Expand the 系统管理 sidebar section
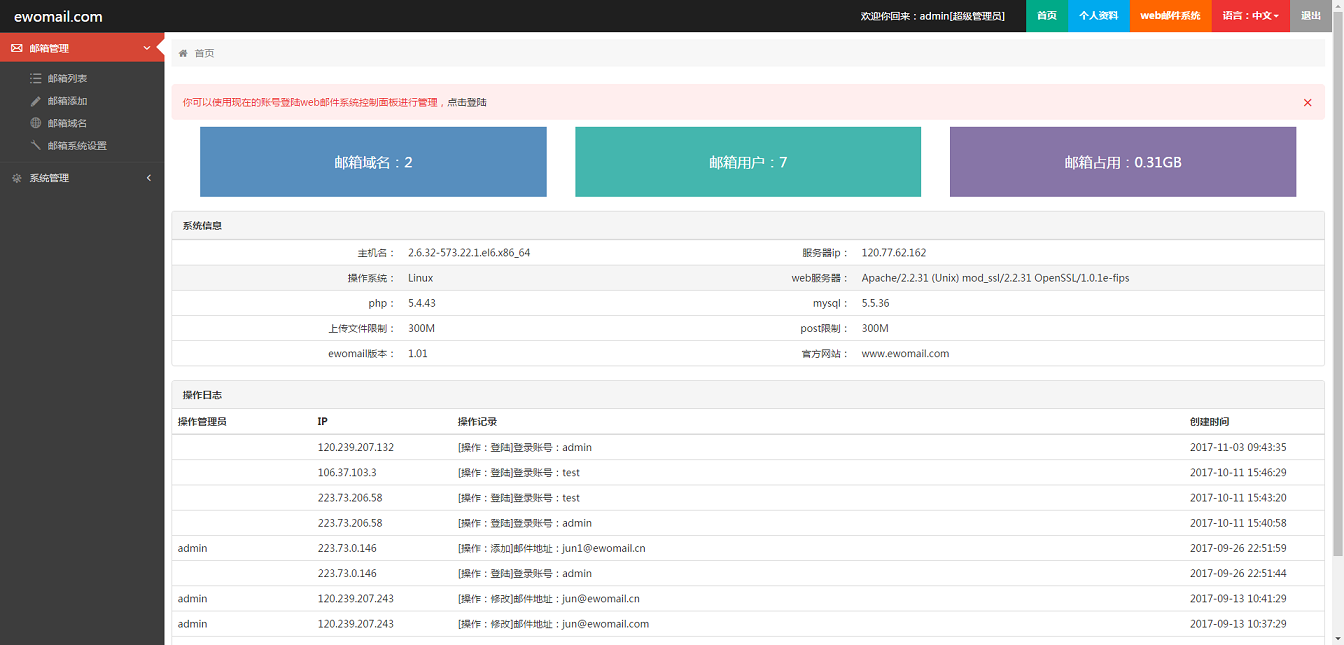The height and width of the screenshot is (645, 1344). click(x=149, y=178)
